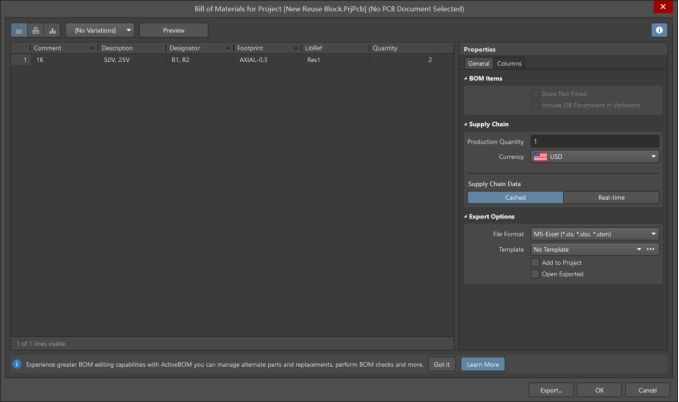Sort by the Designator column header

(x=198, y=48)
